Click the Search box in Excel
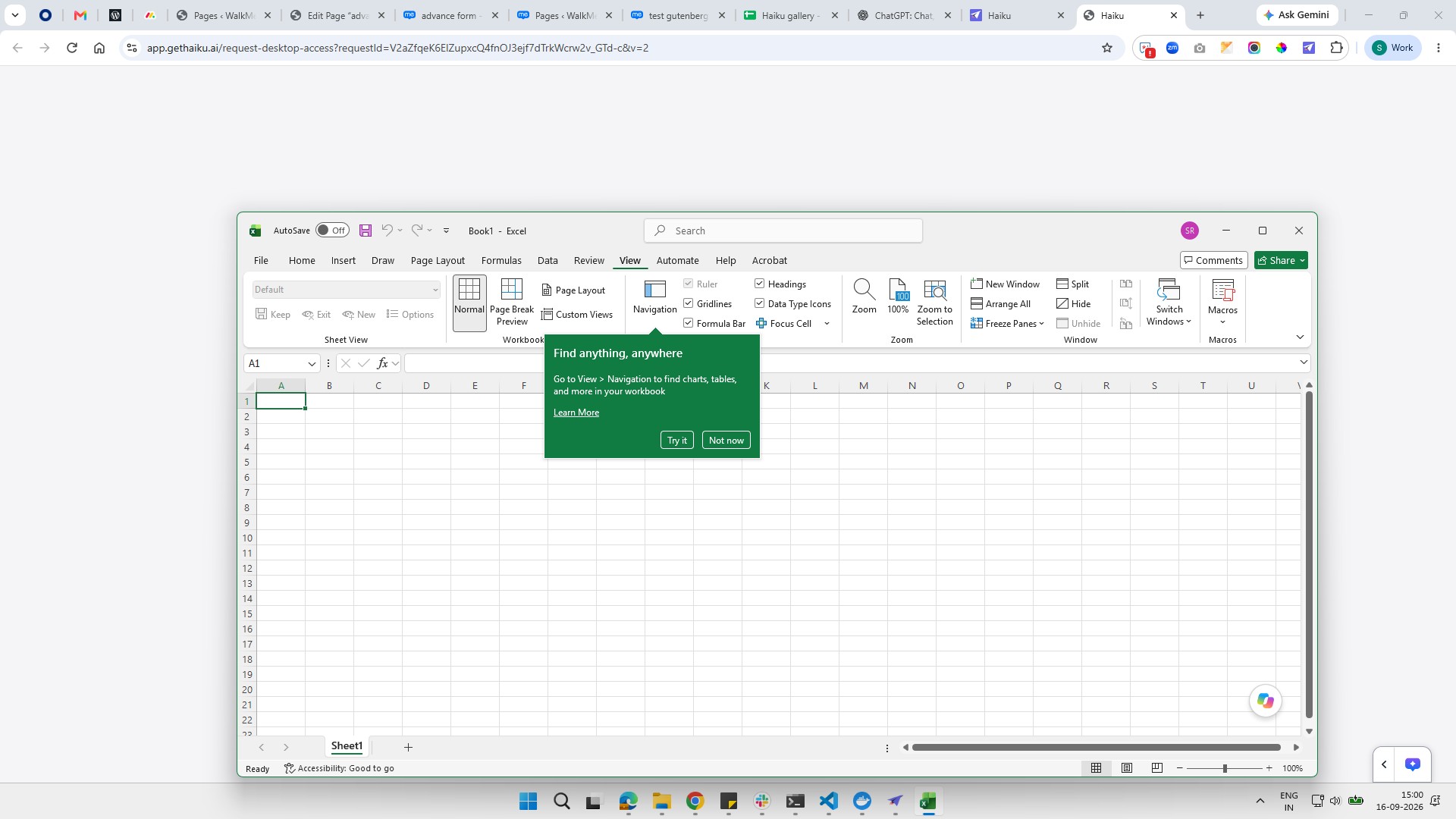 click(x=783, y=231)
